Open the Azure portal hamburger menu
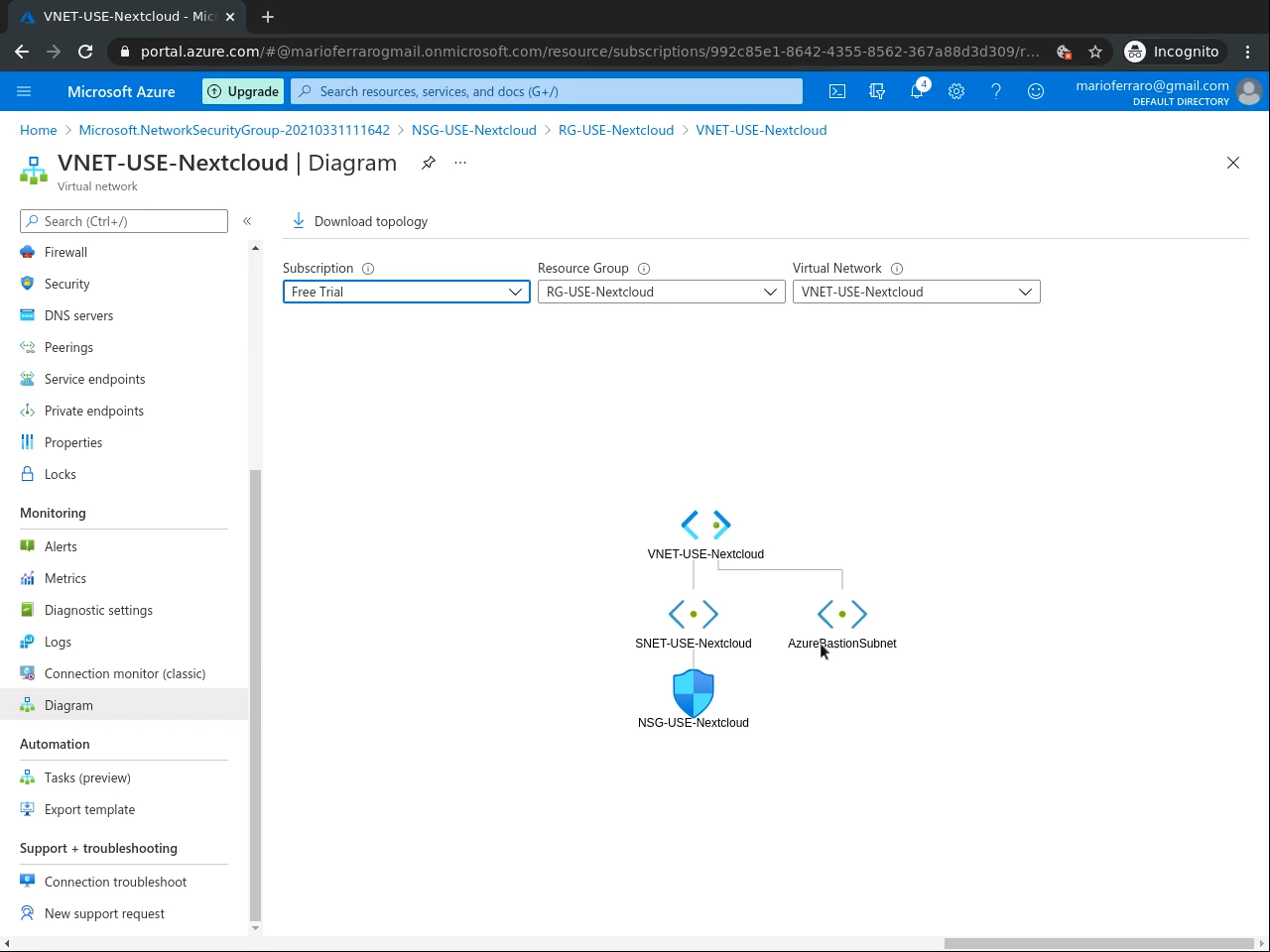Image resolution: width=1270 pixels, height=952 pixels. pyautogui.click(x=24, y=91)
